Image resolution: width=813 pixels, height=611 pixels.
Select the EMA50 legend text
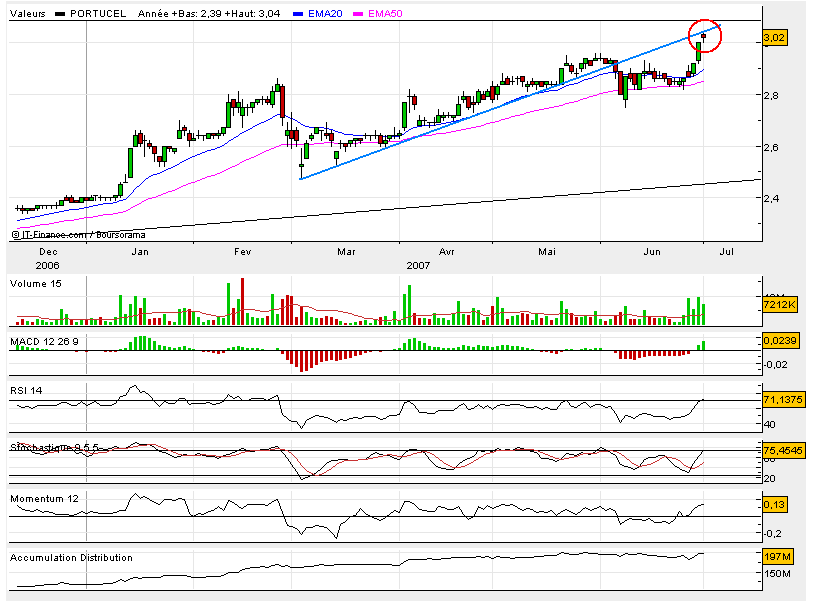[x=385, y=14]
